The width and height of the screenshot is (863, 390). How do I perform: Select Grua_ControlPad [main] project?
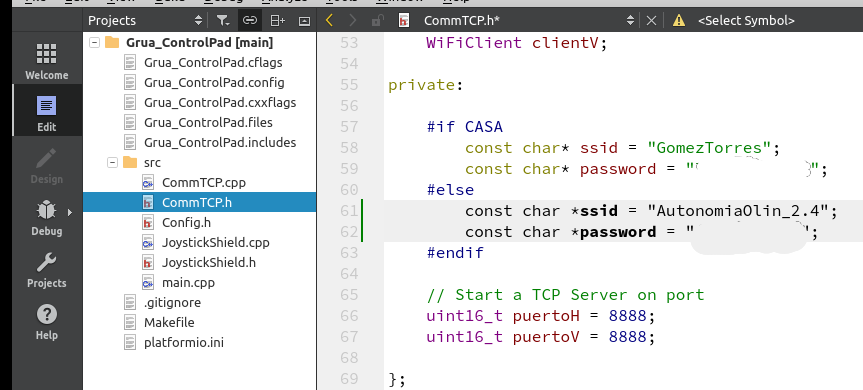click(199, 42)
